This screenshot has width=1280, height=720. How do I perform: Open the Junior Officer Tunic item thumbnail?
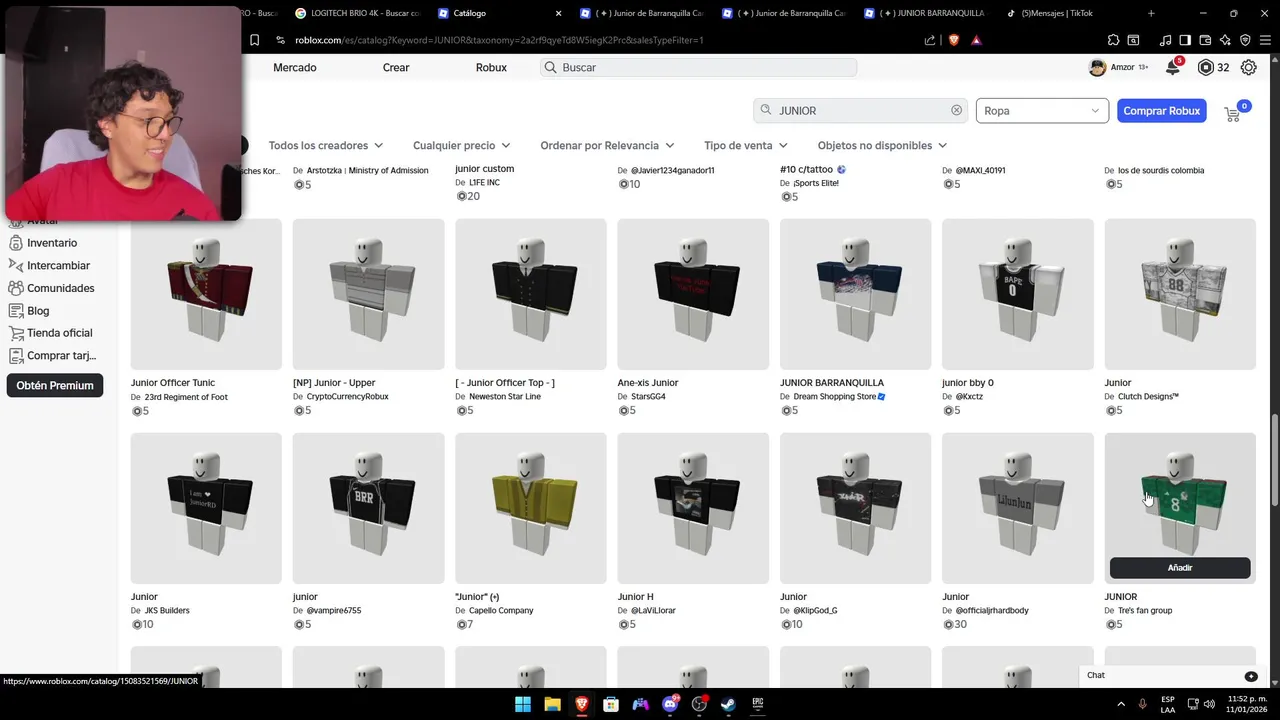pyautogui.click(x=206, y=294)
